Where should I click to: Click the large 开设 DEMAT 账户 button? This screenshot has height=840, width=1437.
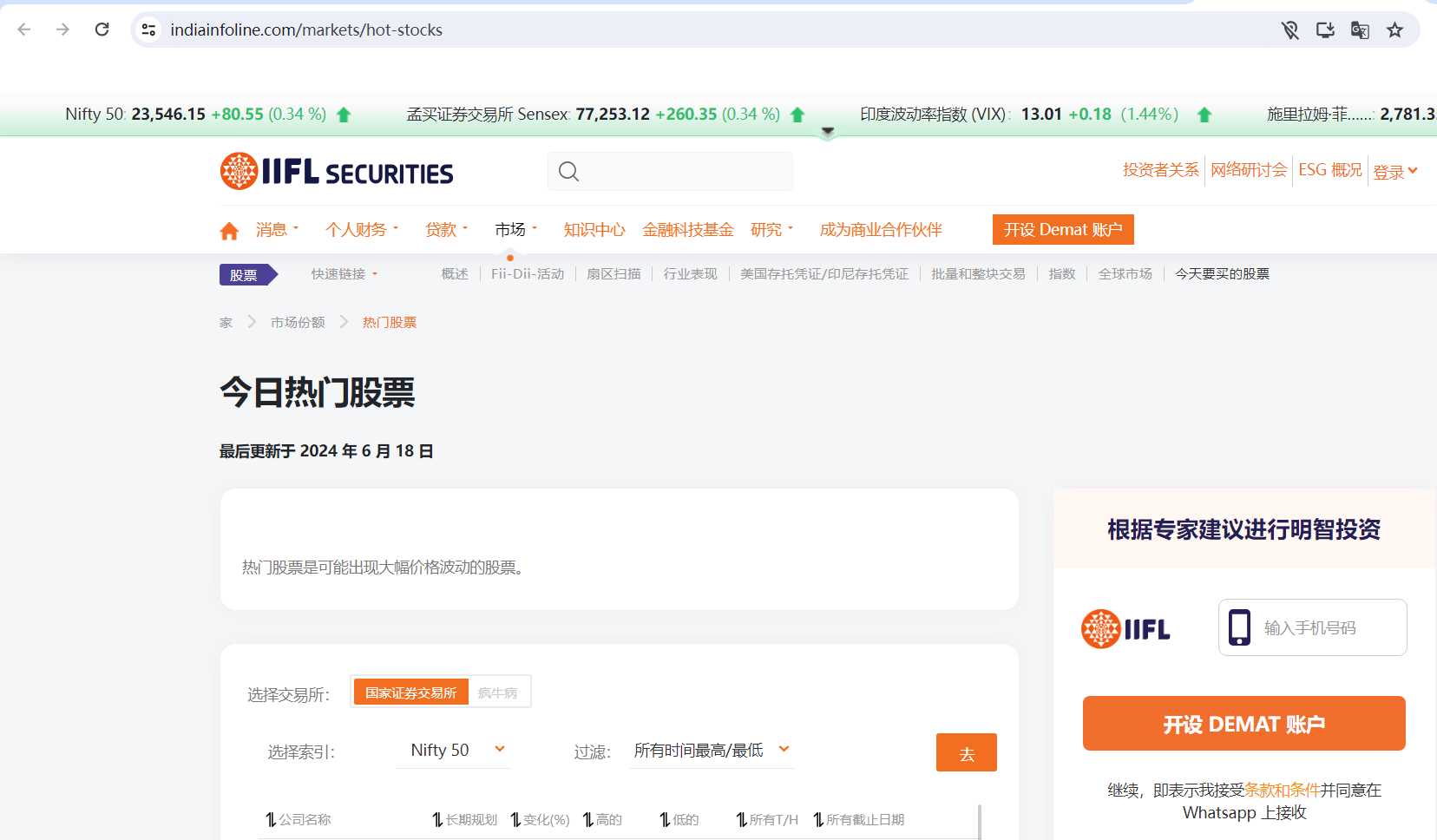[1243, 723]
